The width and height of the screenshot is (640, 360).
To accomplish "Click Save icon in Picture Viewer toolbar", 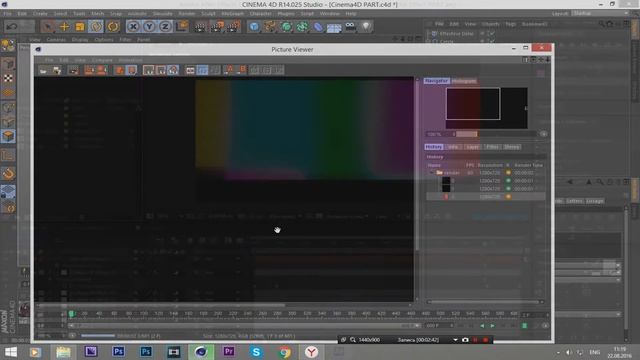I will [57, 70].
